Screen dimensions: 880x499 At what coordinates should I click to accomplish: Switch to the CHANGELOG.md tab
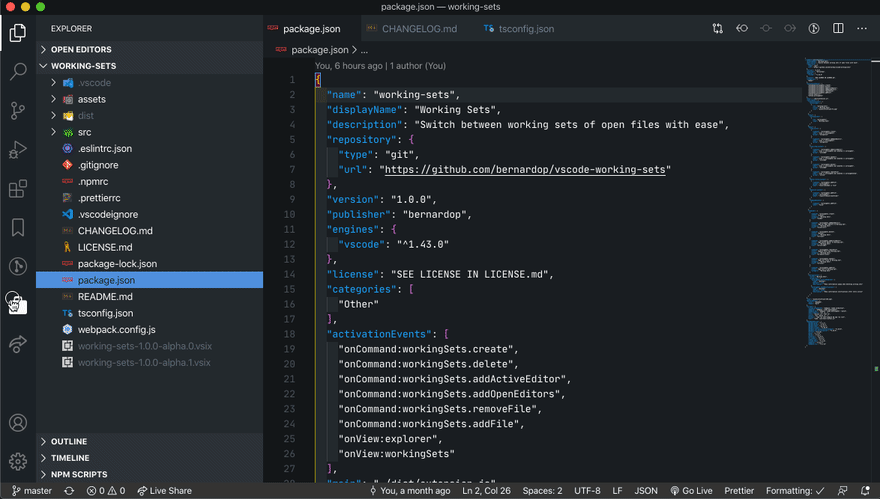[x=419, y=29]
